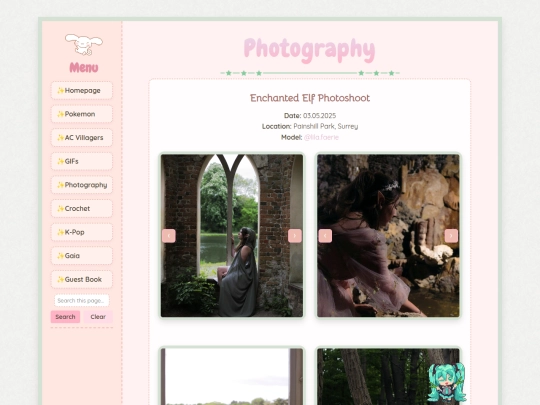
Task: Click the Search this page input field
Action: tap(82, 301)
